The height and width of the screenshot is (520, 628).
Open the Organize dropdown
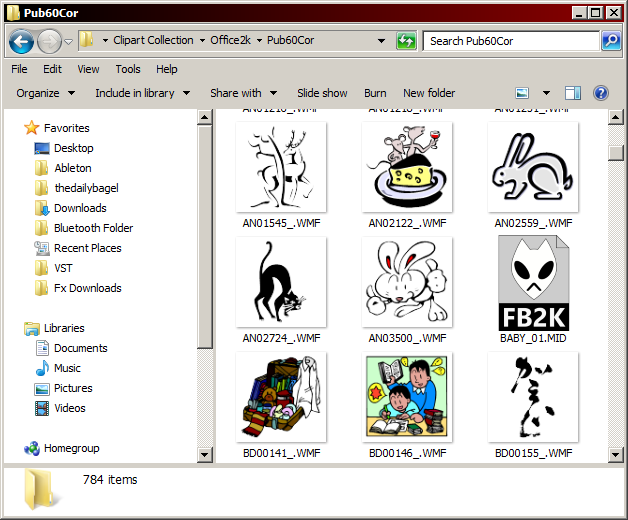(45, 93)
